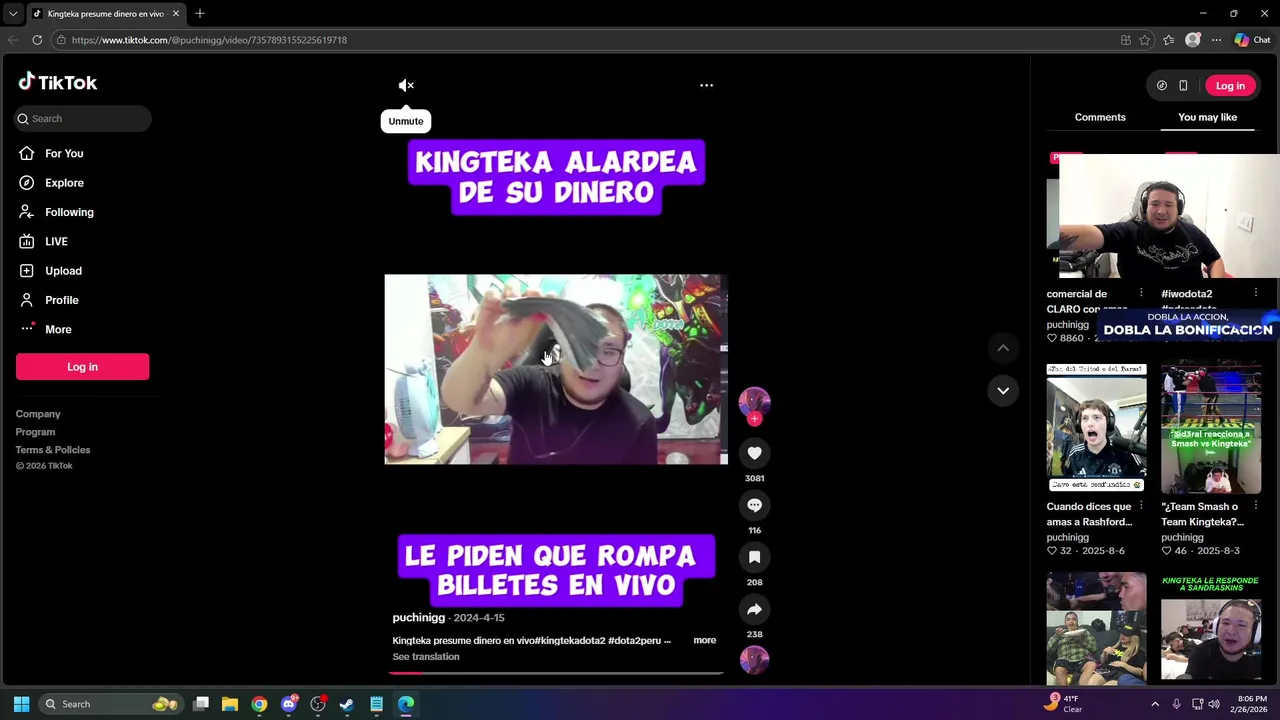This screenshot has width=1280, height=720.
Task: Open Copilot Chat in the browser
Action: [x=1252, y=40]
